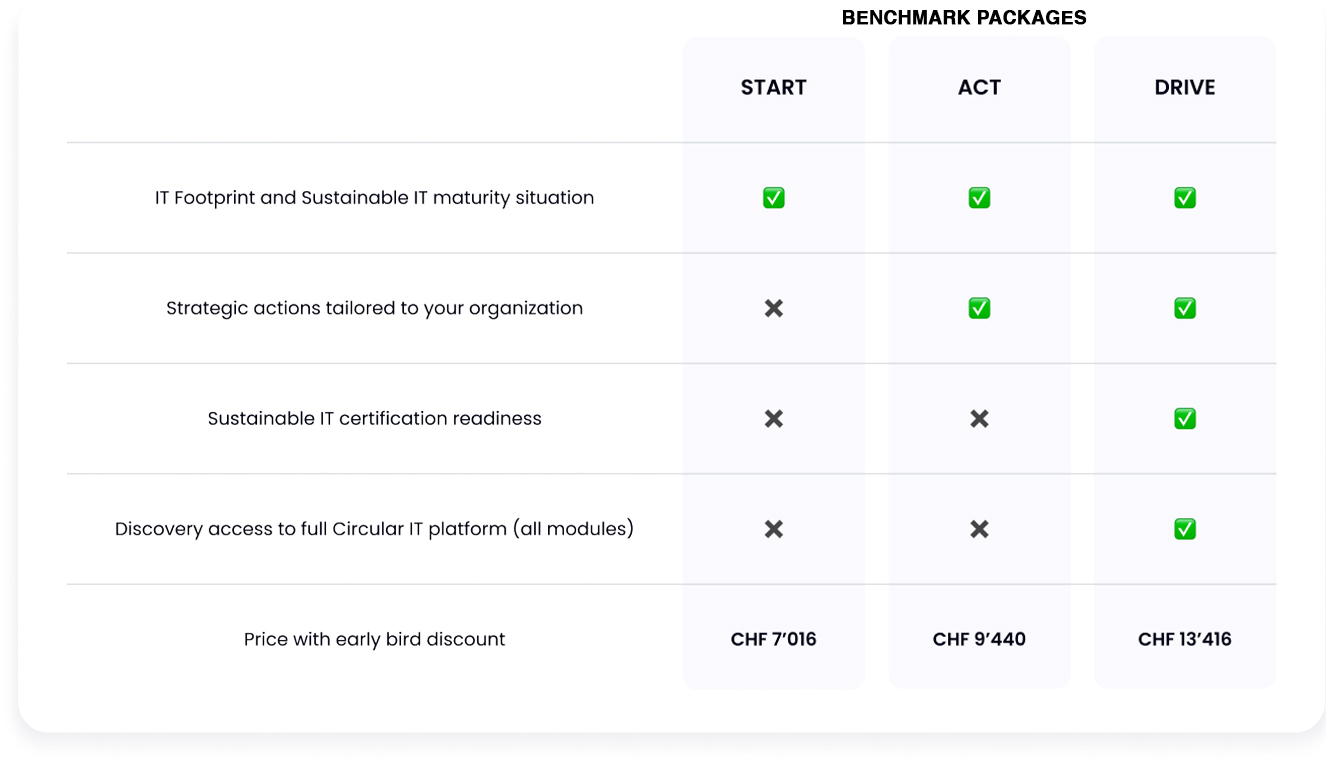
Task: Select the ACT package header
Action: (979, 88)
